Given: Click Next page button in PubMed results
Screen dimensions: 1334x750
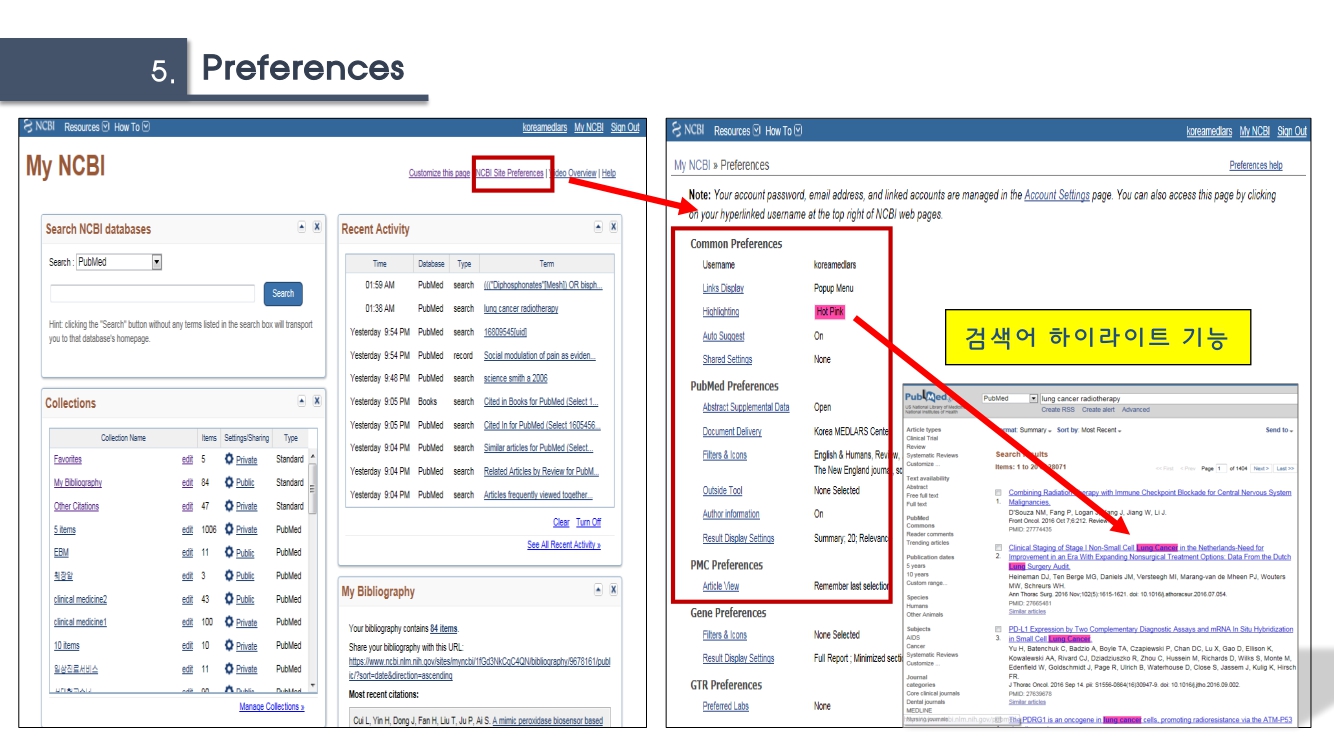Looking at the screenshot, I should (1261, 468).
